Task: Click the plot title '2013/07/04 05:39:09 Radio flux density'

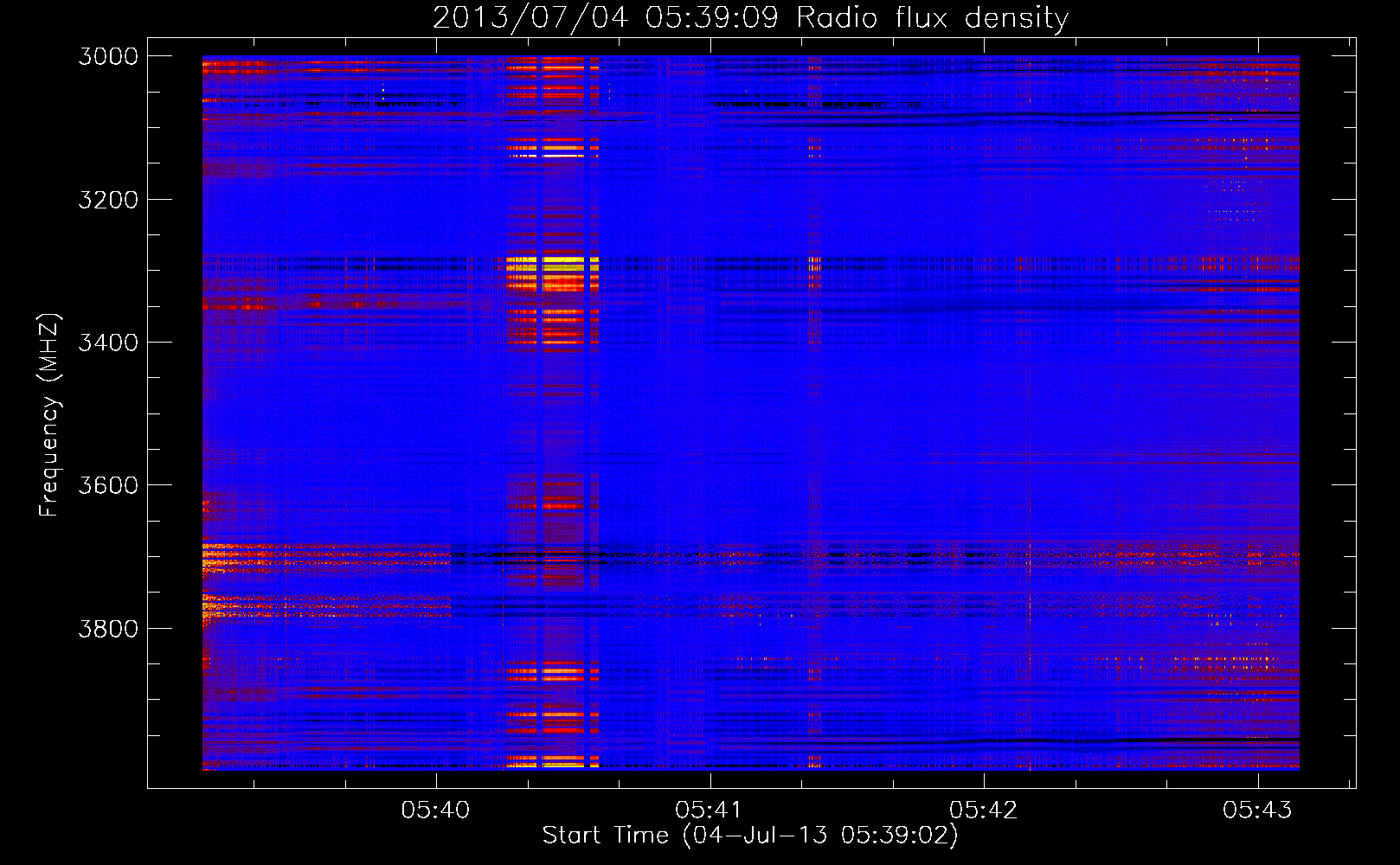Action: [x=750, y=18]
